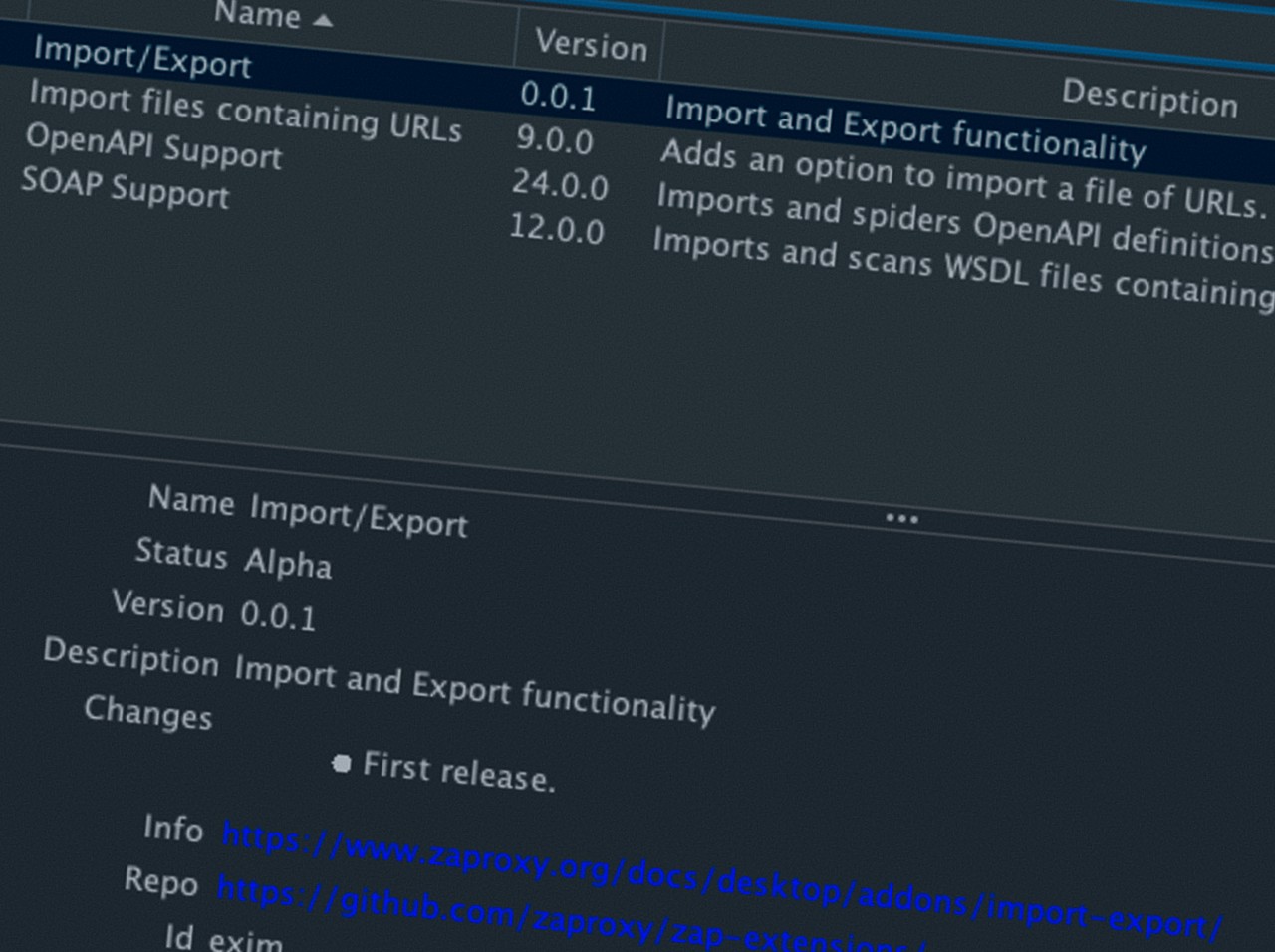
Task: Click the Version column header
Action: [591, 46]
